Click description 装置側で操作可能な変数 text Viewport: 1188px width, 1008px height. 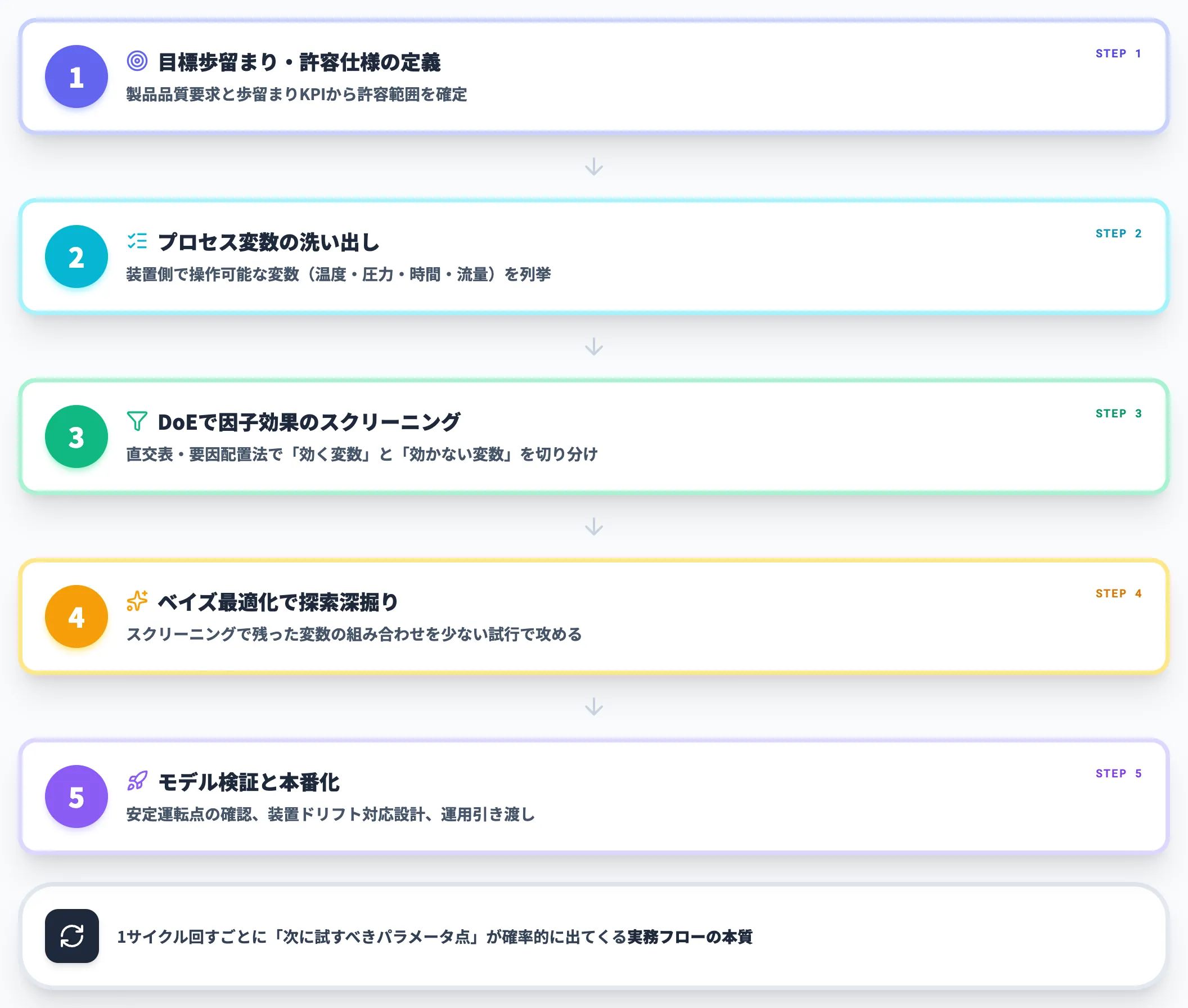click(x=338, y=274)
